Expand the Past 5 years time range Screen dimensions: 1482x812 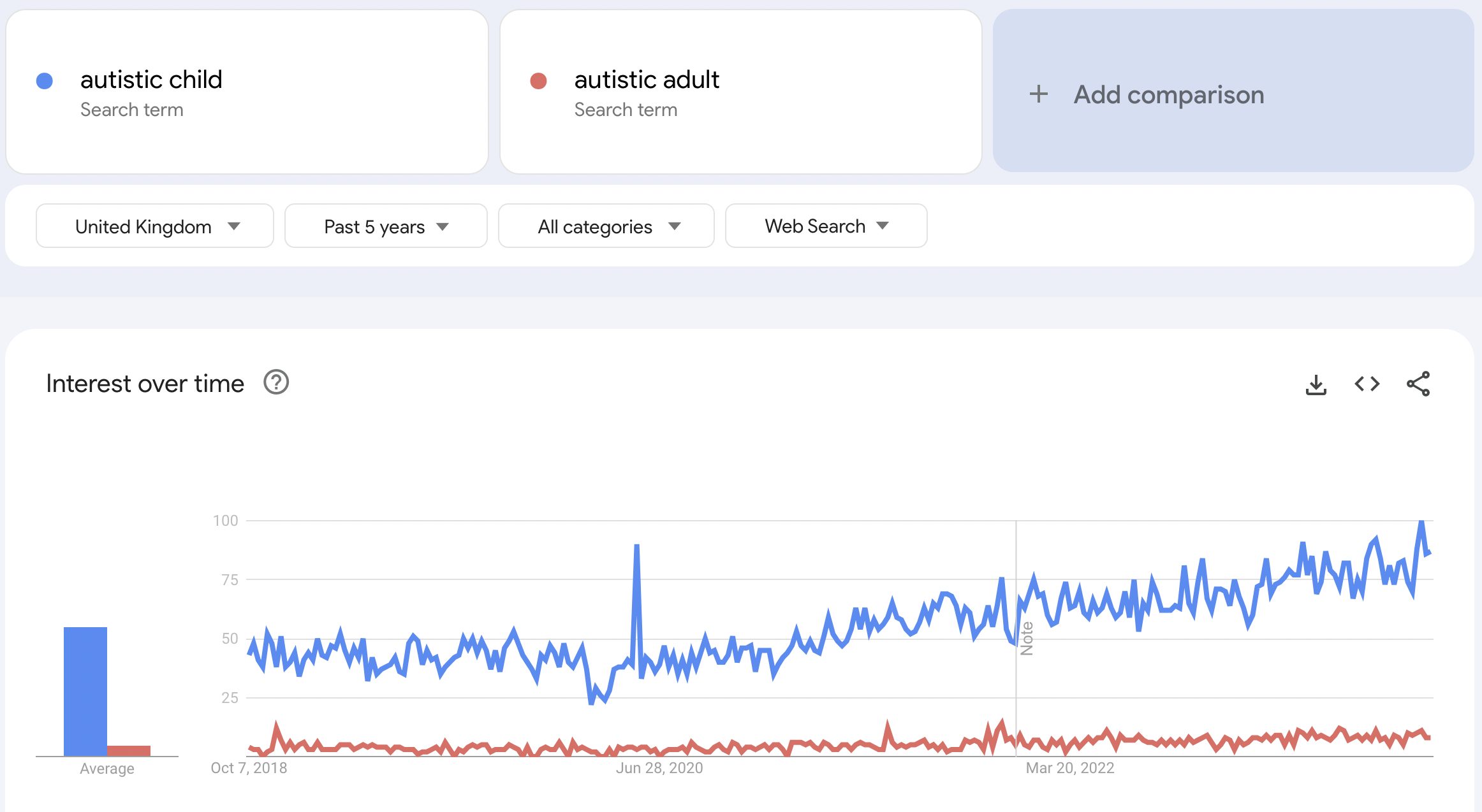(385, 226)
